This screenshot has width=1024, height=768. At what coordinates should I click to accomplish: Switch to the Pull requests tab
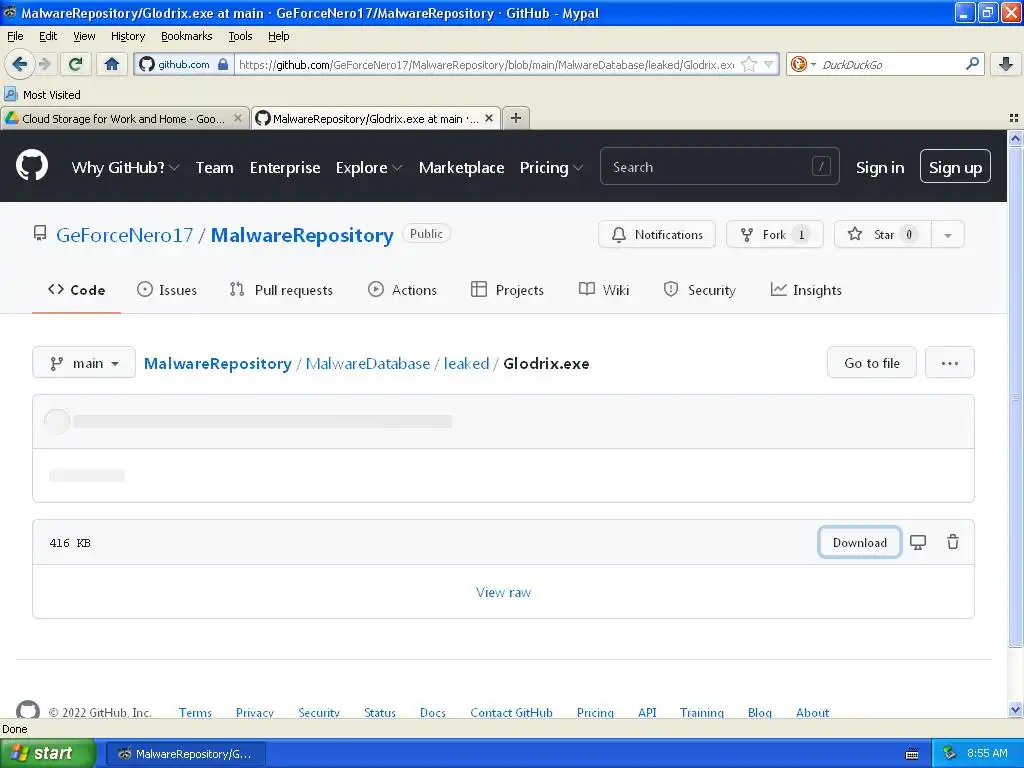281,289
